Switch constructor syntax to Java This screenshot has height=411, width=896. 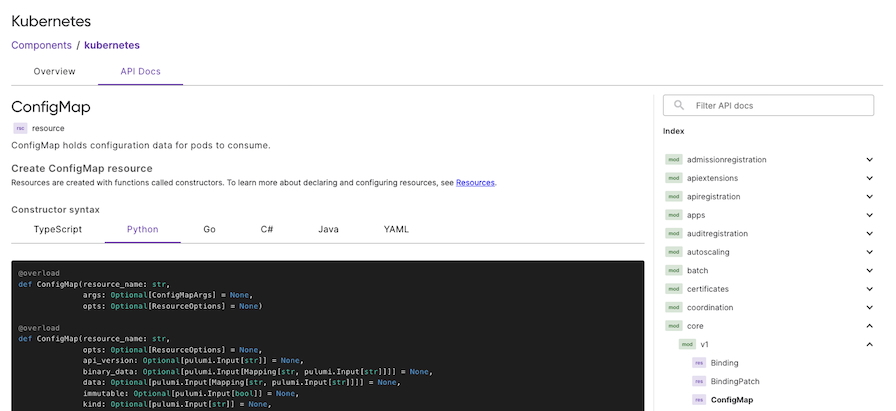[x=329, y=229]
